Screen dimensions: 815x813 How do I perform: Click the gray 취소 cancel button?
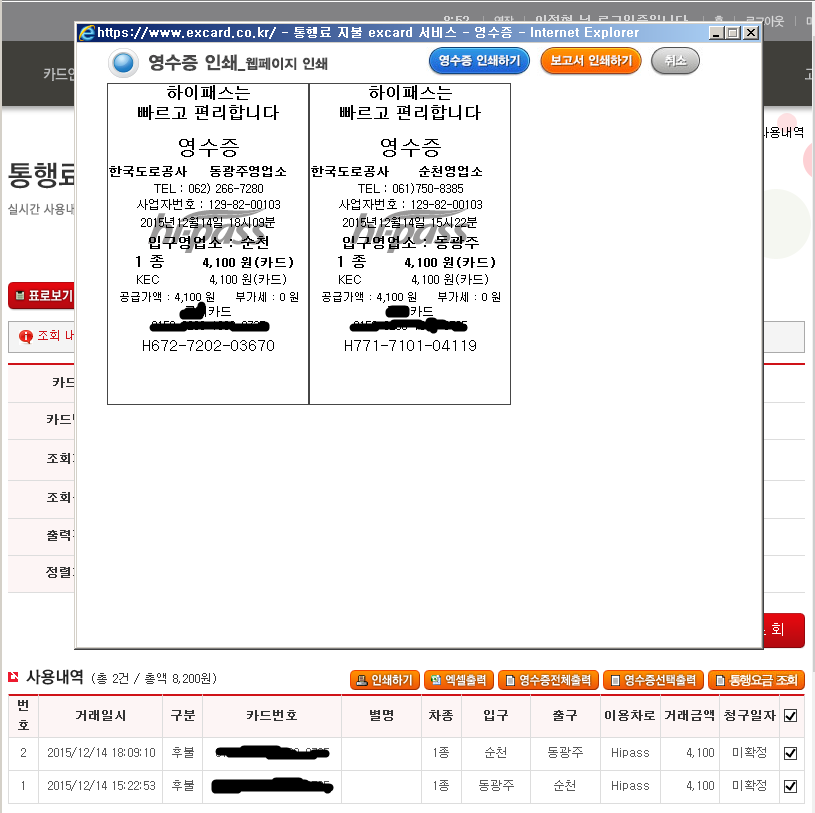pos(674,61)
